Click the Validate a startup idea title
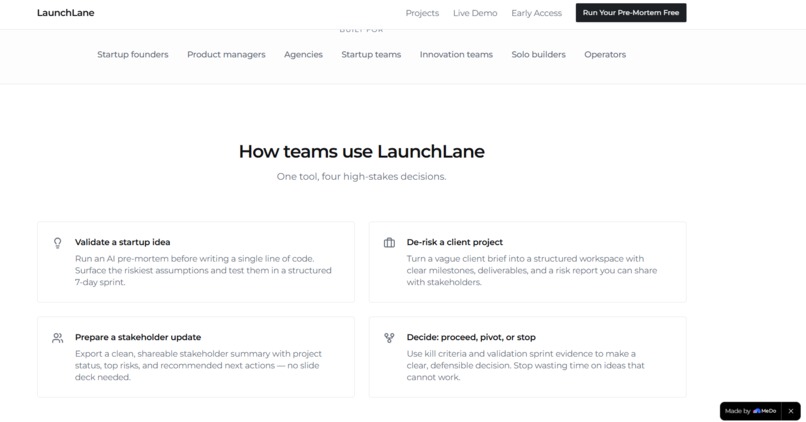This screenshot has width=806, height=422. click(x=122, y=242)
